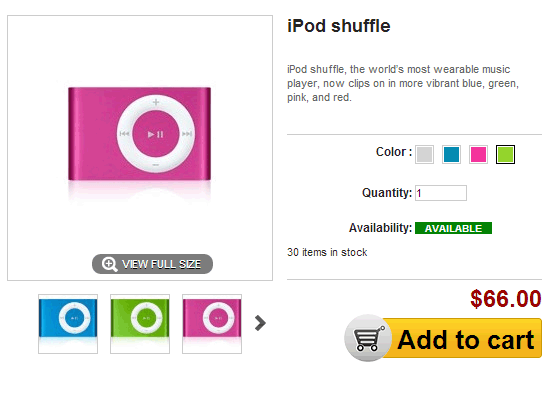Select the gray color swatch
The height and width of the screenshot is (393, 555).
coord(424,154)
